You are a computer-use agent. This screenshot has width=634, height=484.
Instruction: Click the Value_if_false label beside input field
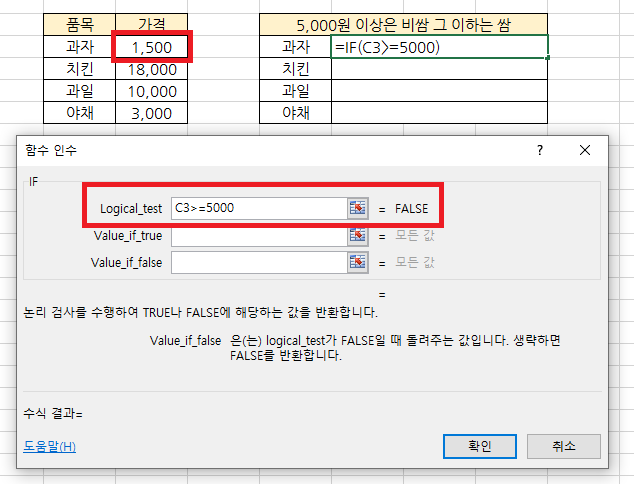(127, 263)
